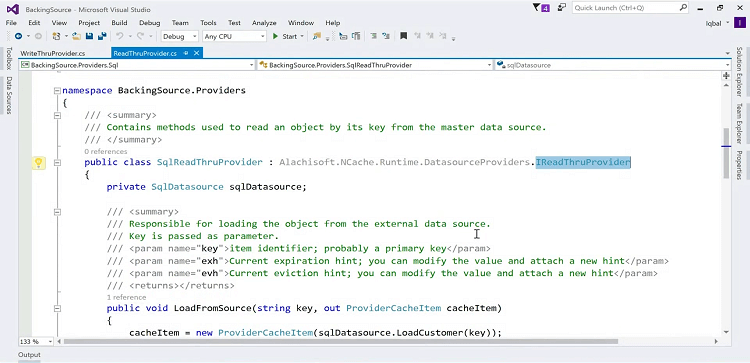The image size is (750, 363).
Task: Open the View menu
Action: pos(59,22)
